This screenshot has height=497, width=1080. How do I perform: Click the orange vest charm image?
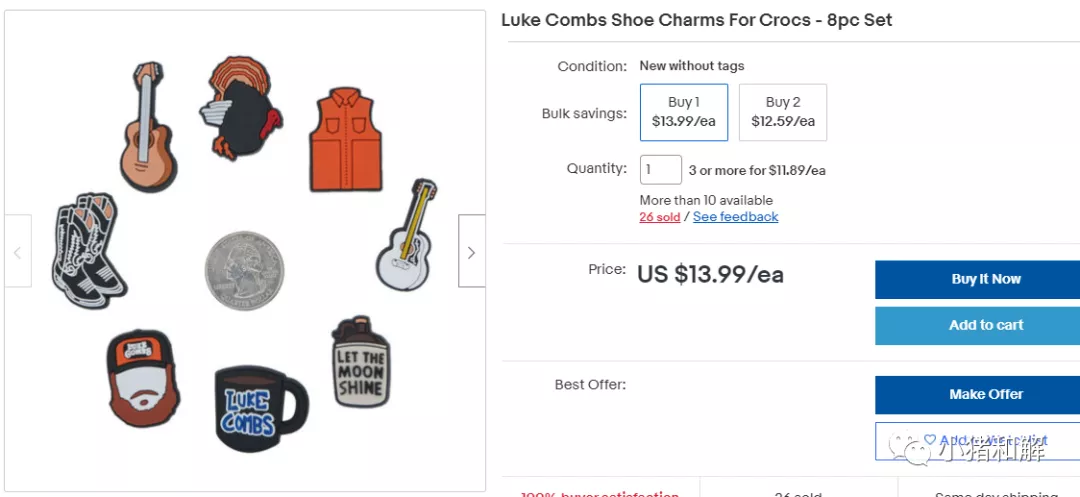point(347,140)
